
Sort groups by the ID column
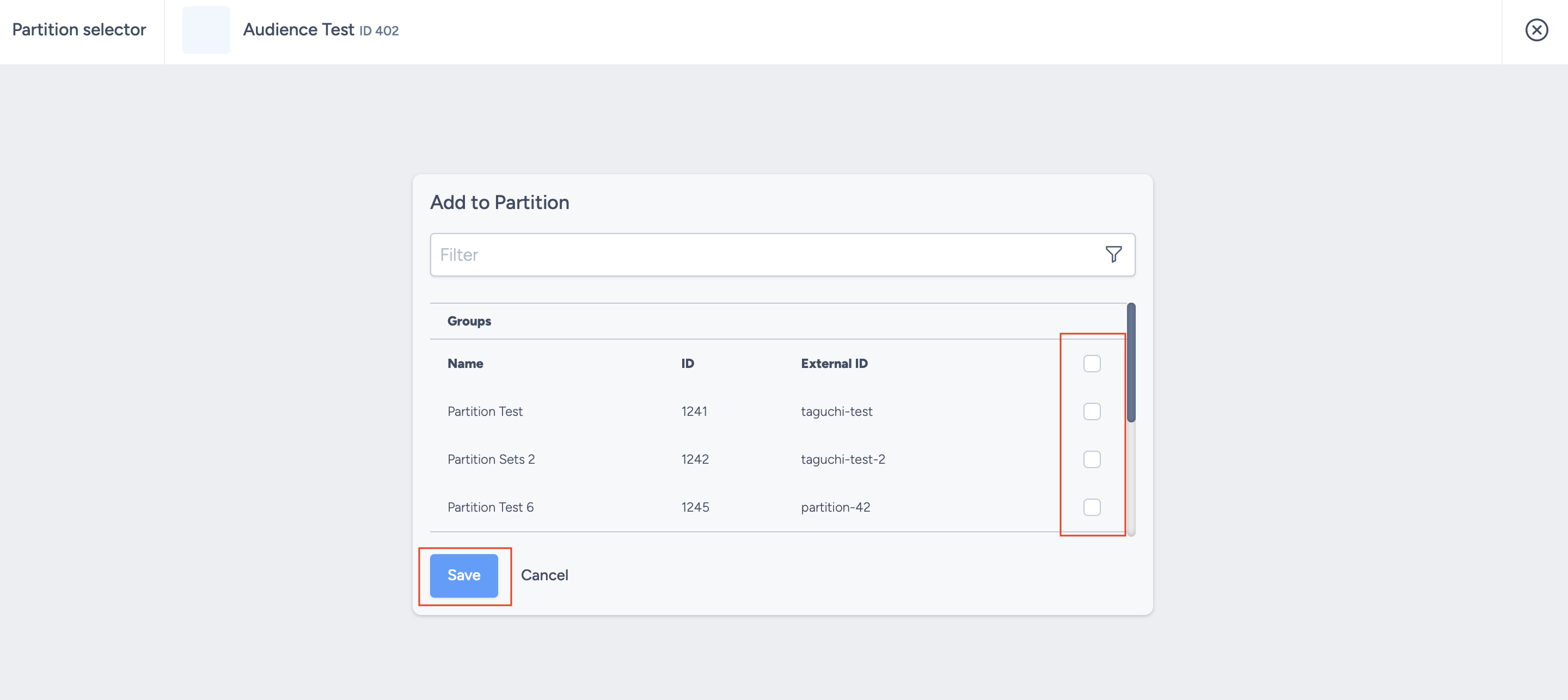click(x=687, y=364)
